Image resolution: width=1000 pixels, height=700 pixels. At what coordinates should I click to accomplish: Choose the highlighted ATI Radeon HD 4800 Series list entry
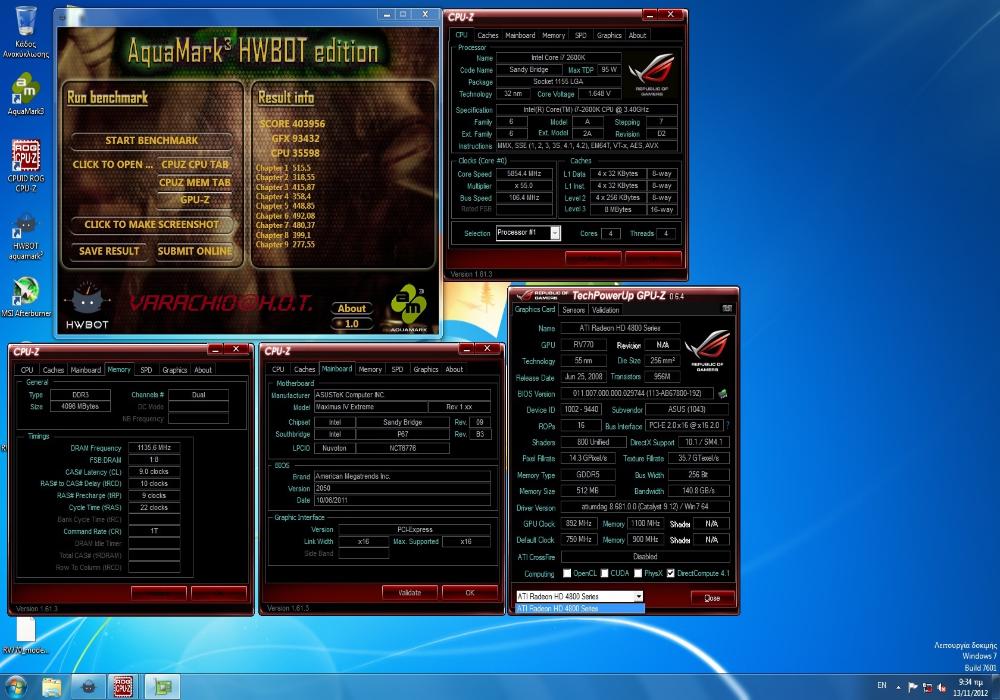pyautogui.click(x=580, y=608)
